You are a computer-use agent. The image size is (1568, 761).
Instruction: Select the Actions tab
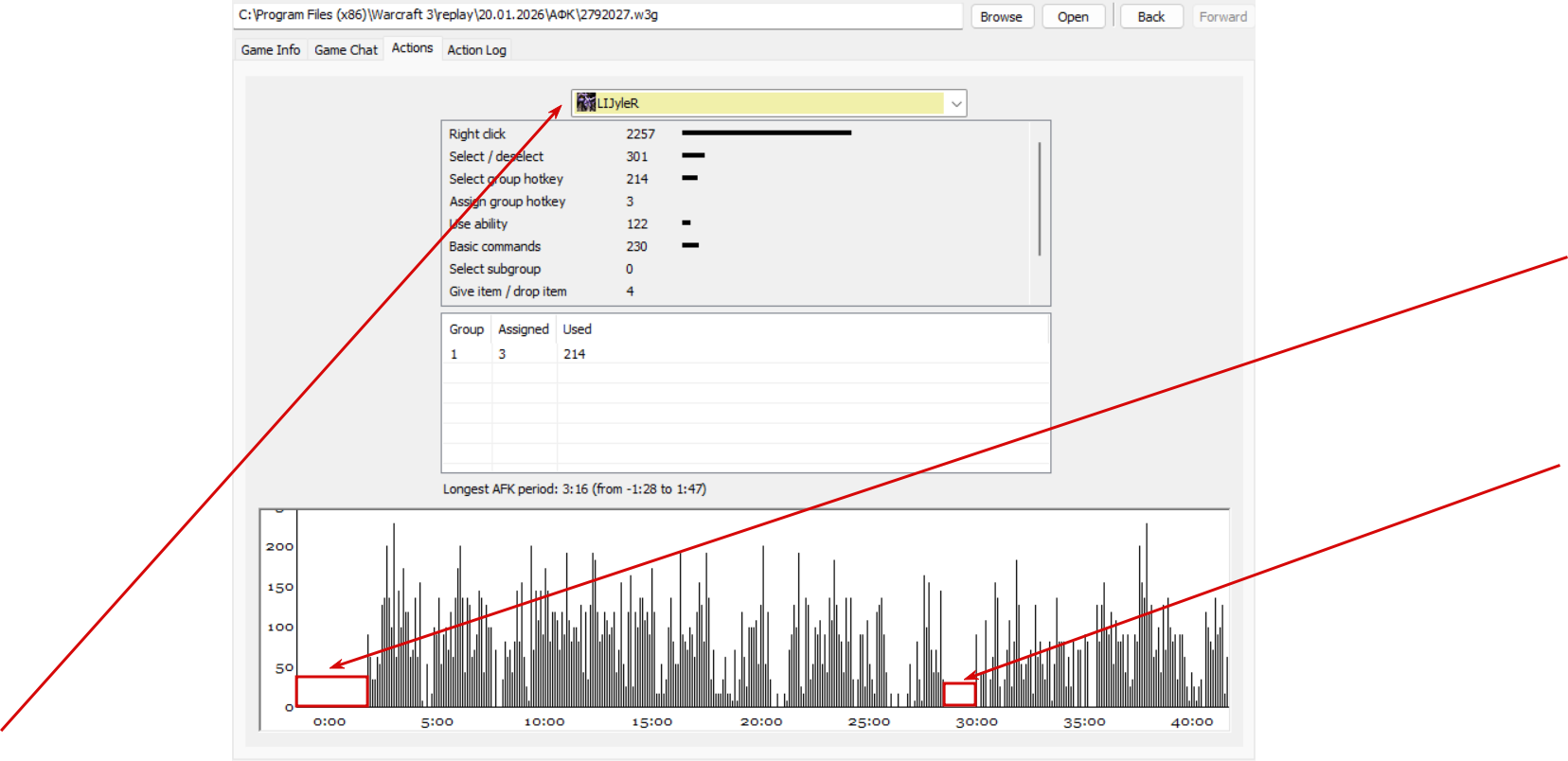click(x=412, y=48)
